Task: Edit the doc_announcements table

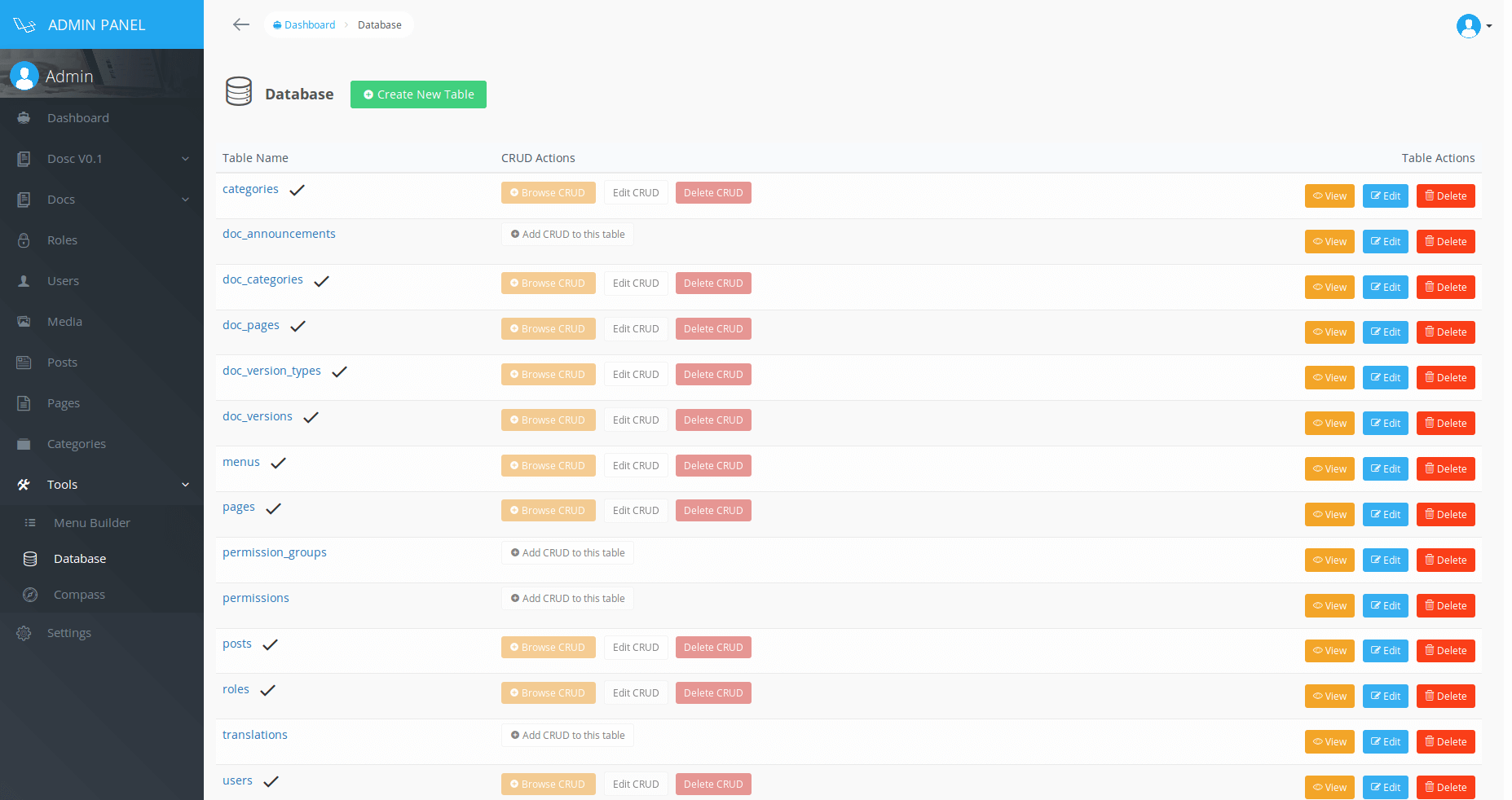Action: click(x=1386, y=242)
